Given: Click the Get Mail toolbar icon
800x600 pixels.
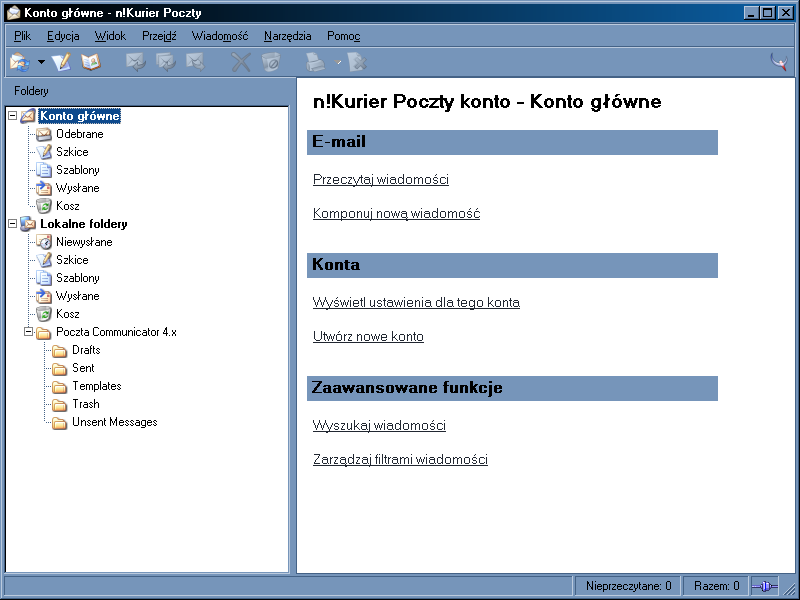Looking at the screenshot, I should [20, 62].
